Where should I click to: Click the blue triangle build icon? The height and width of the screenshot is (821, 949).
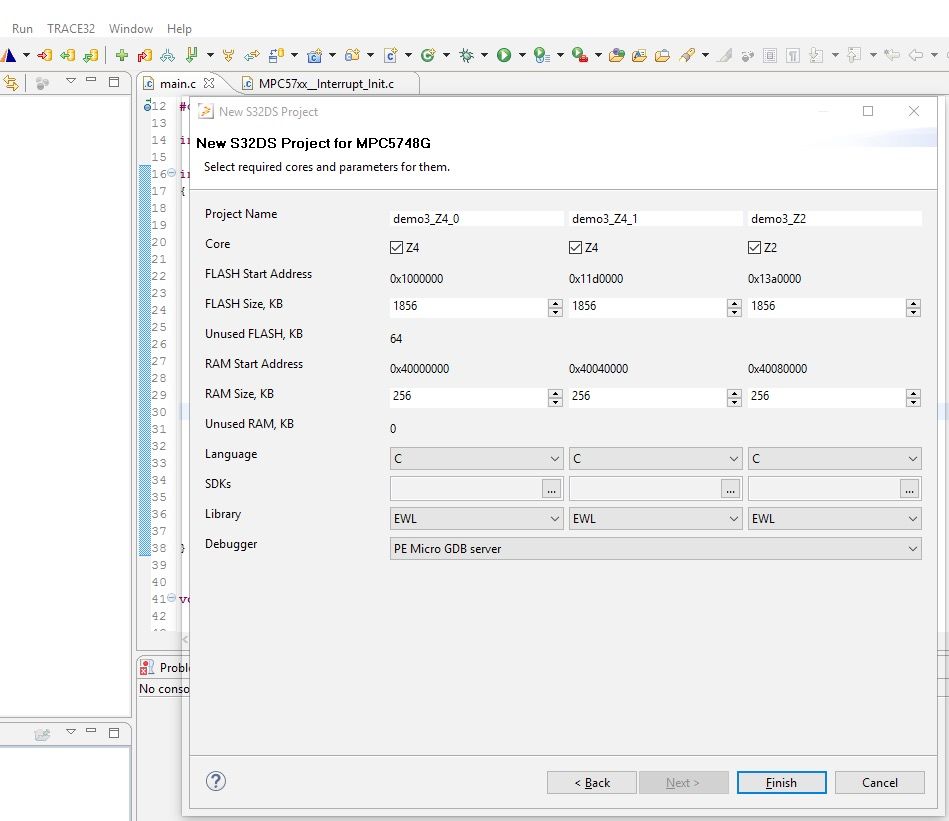[x=8, y=56]
